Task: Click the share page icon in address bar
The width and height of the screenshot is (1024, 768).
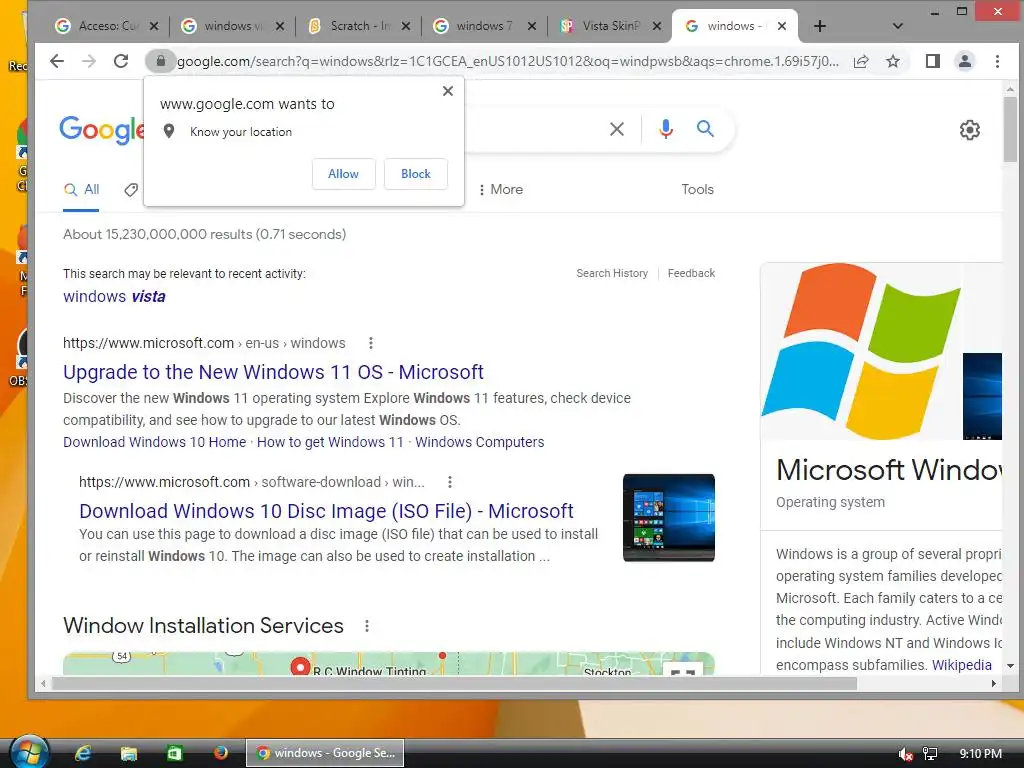Action: tap(861, 61)
